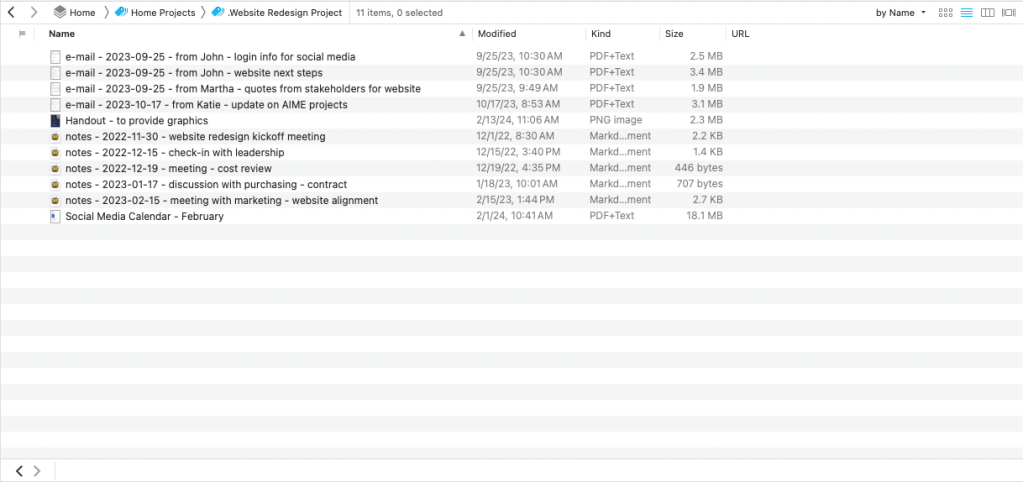Click the forward navigation arrow in top toolbar
Viewport: 1023px width, 482px height.
point(34,13)
